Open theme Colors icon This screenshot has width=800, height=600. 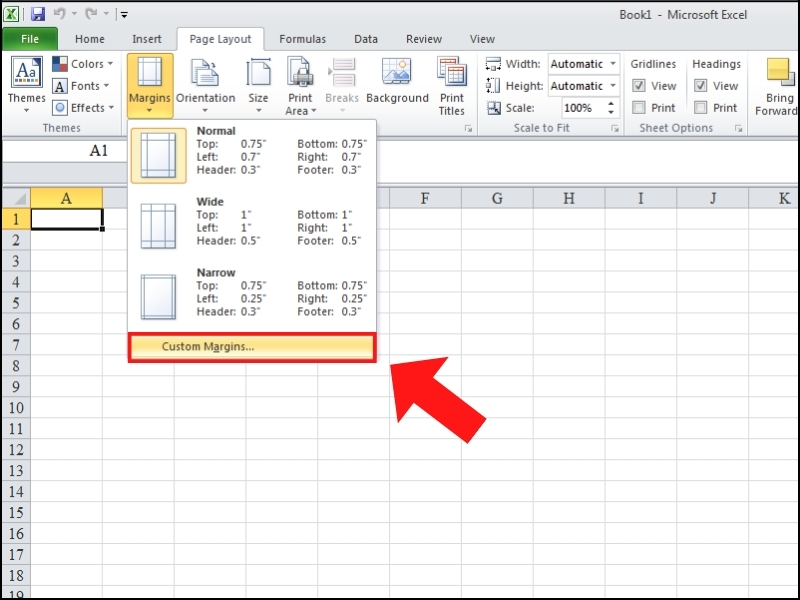[60, 64]
